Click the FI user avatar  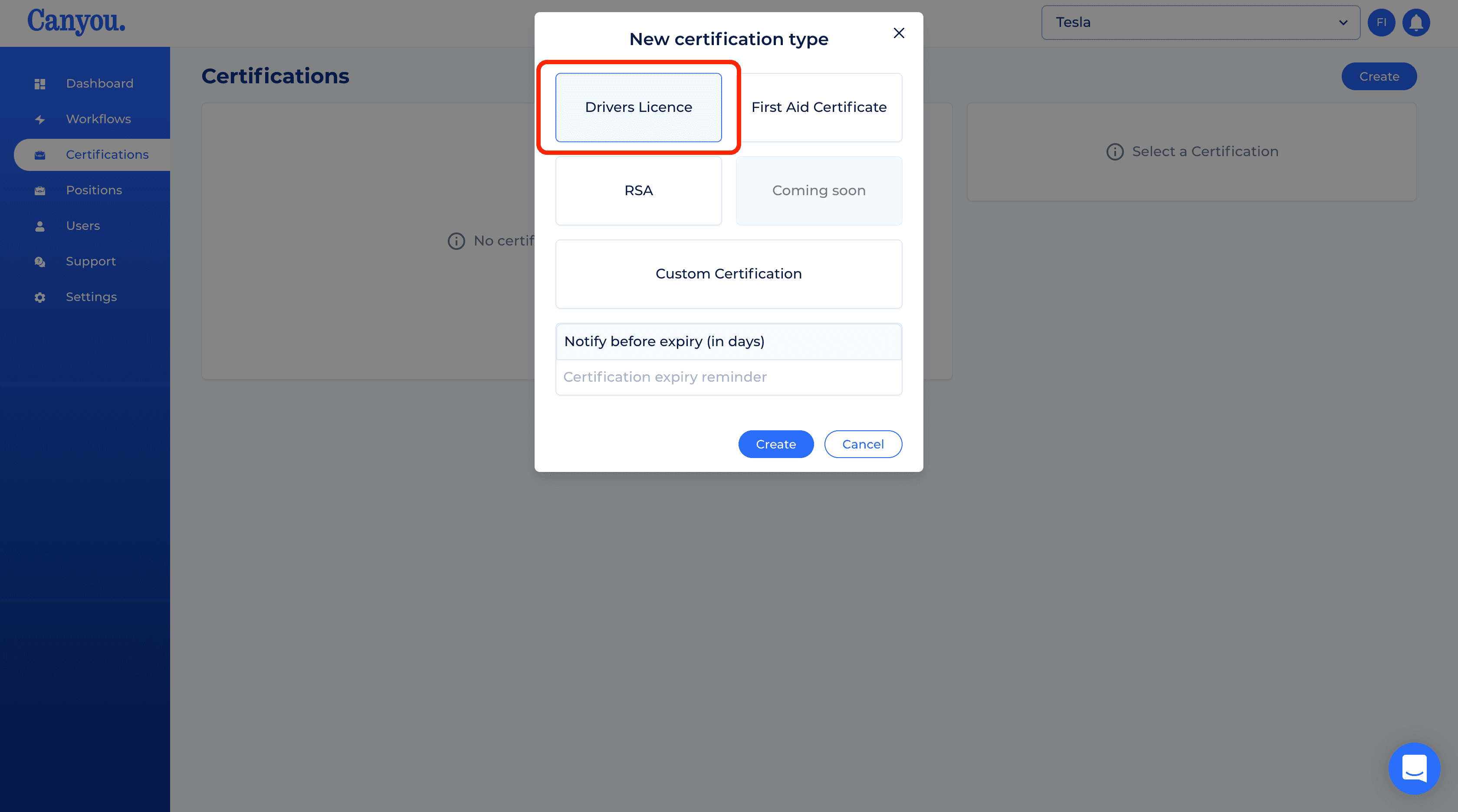tap(1381, 23)
